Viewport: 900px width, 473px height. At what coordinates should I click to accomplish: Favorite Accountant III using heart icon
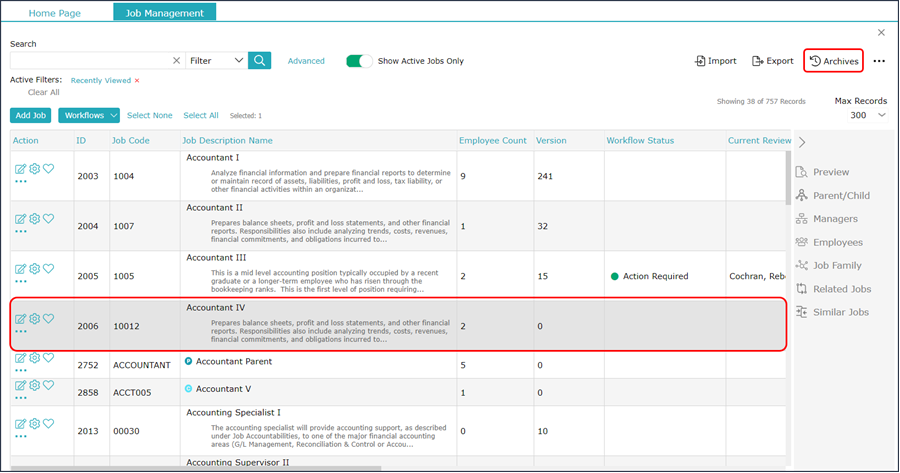48,268
